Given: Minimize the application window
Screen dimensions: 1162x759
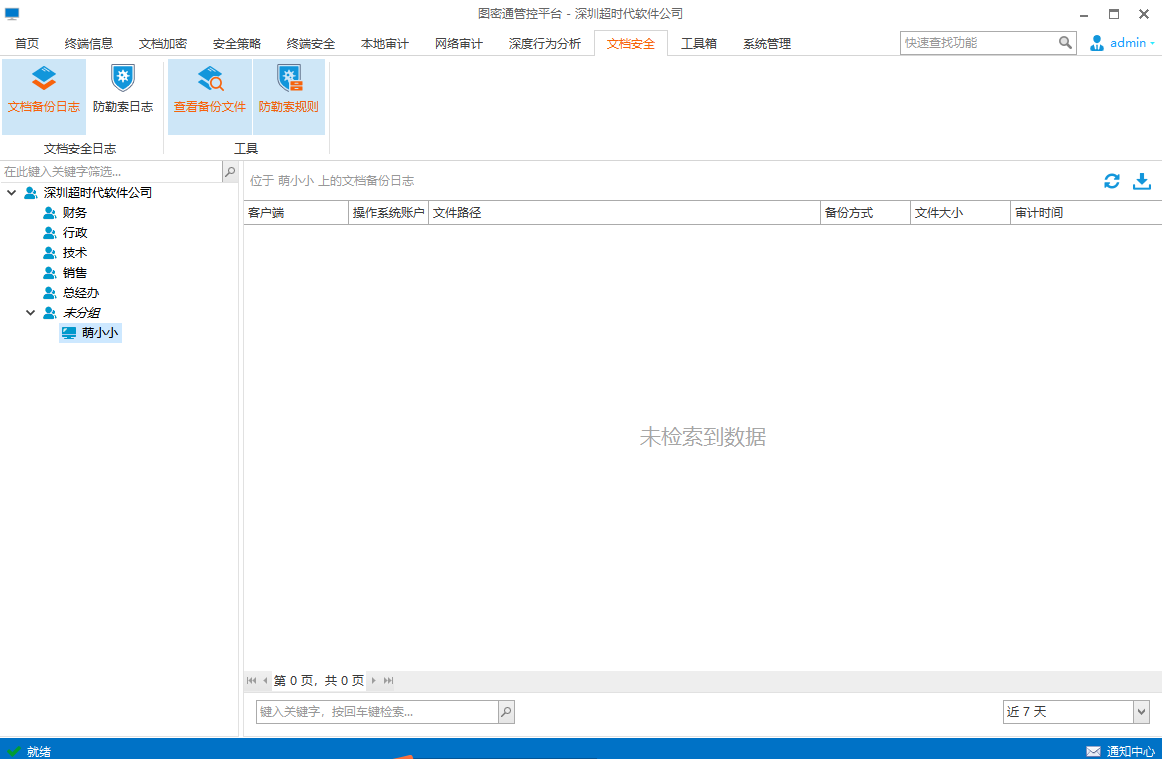Looking at the screenshot, I should pyautogui.click(x=1083, y=14).
